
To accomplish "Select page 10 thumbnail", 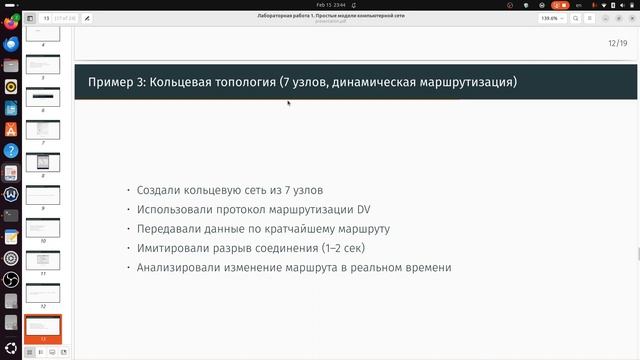I will (x=43, y=228).
